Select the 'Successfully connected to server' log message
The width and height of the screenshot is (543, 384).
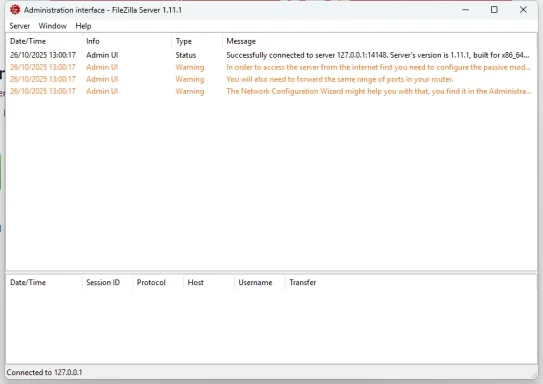(x=377, y=55)
